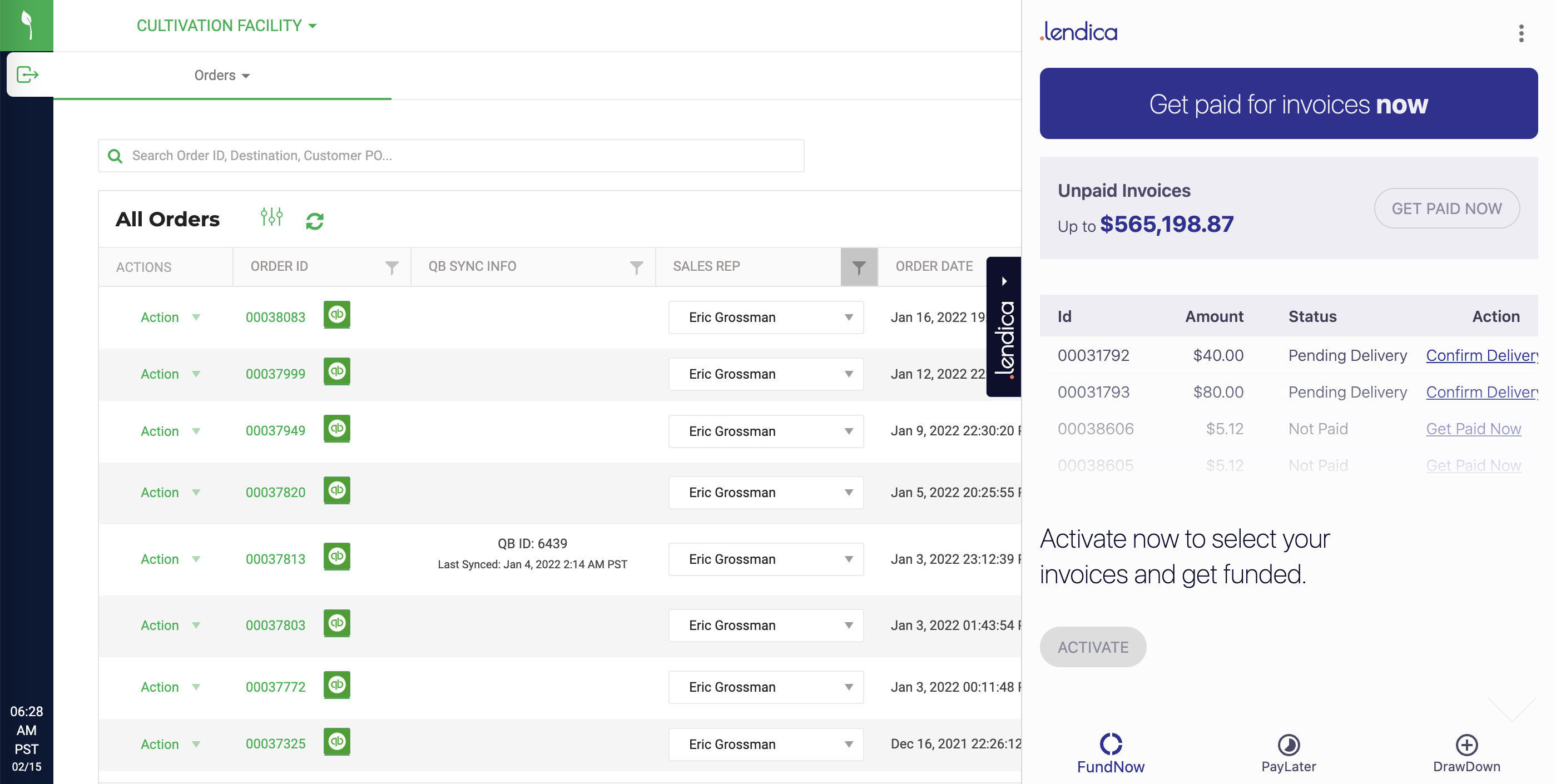This screenshot has width=1556, height=784.
Task: Click the GET PAID NOW button
Action: point(1446,209)
